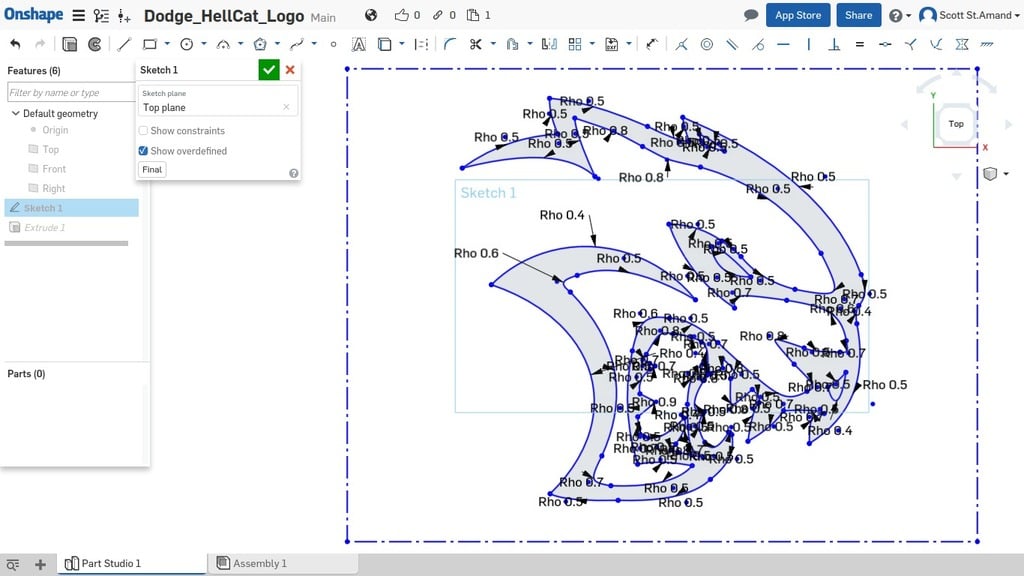Open the rectangle tool dropdown arrow
This screenshot has width=1024, height=576.
167,44
